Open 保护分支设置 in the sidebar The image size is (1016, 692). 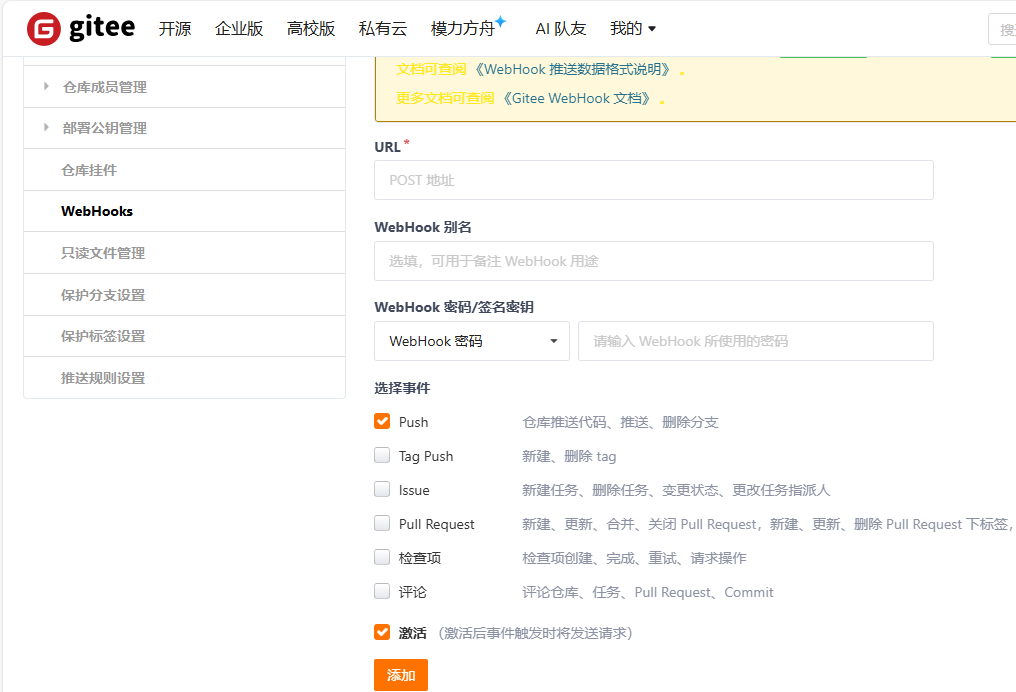pos(184,295)
